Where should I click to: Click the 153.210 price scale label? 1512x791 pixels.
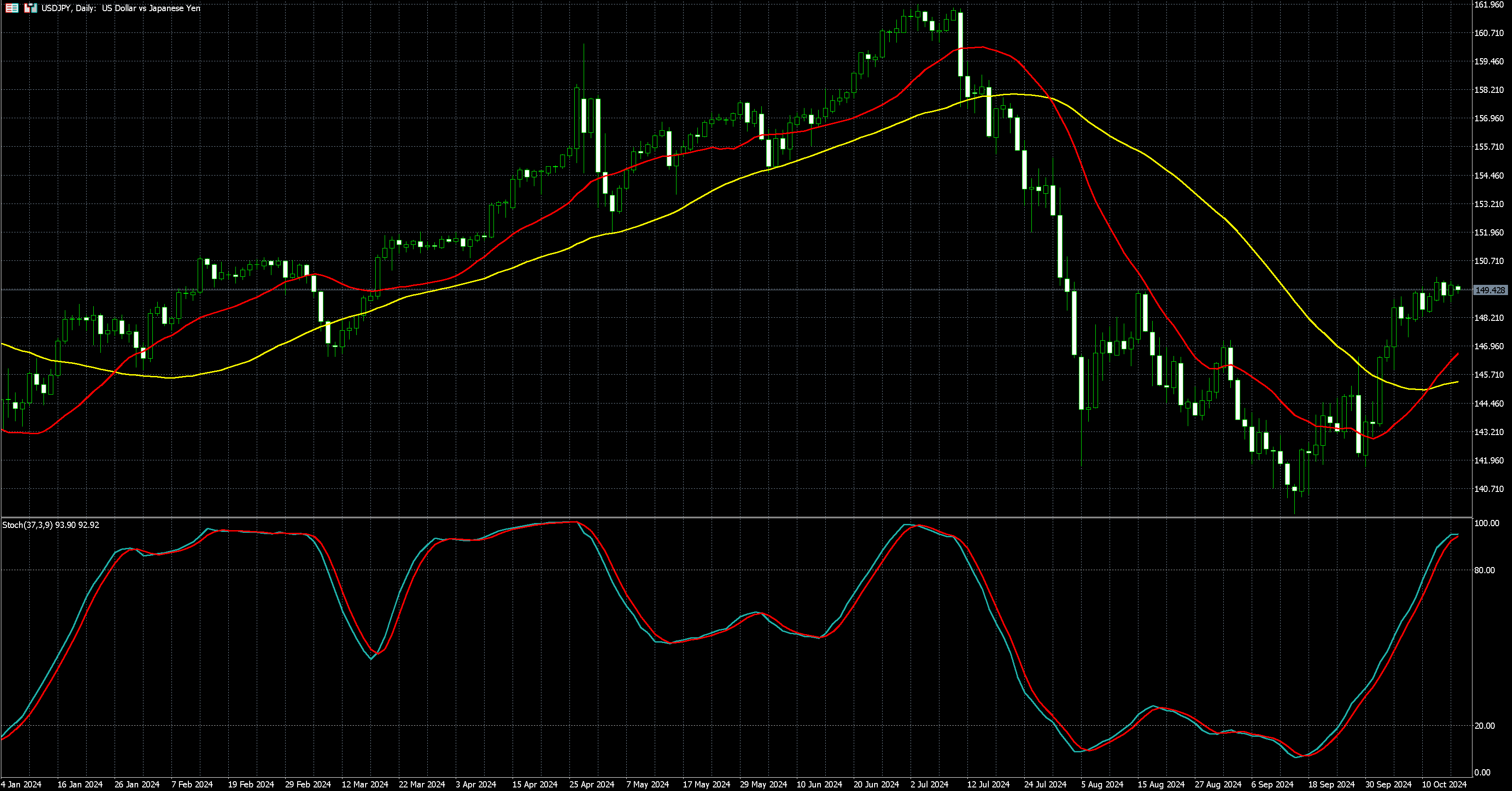coord(1488,204)
